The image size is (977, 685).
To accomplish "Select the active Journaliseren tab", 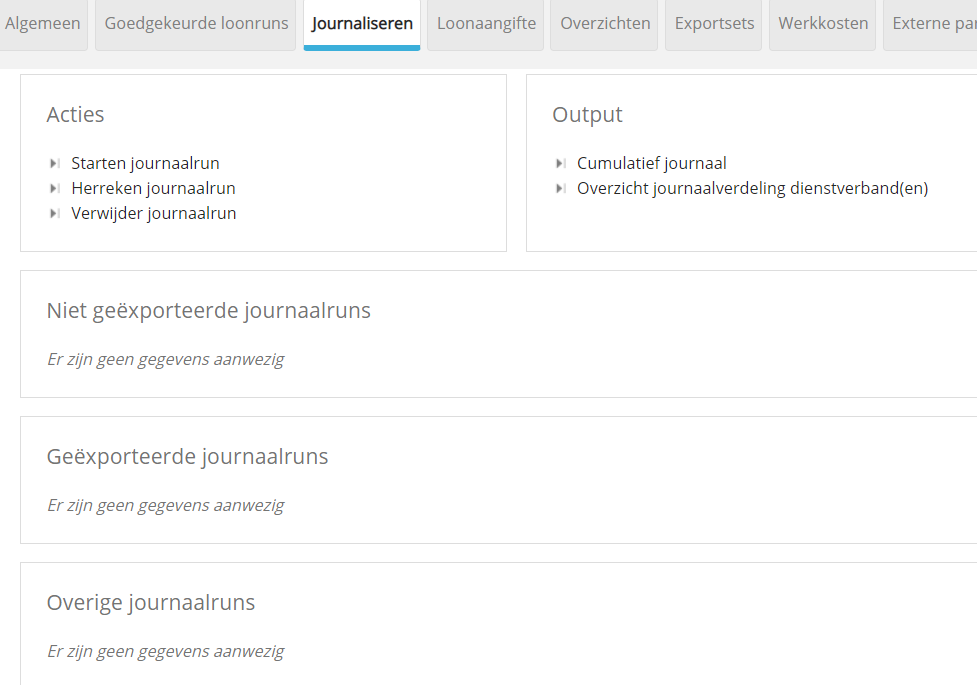I will coord(362,24).
